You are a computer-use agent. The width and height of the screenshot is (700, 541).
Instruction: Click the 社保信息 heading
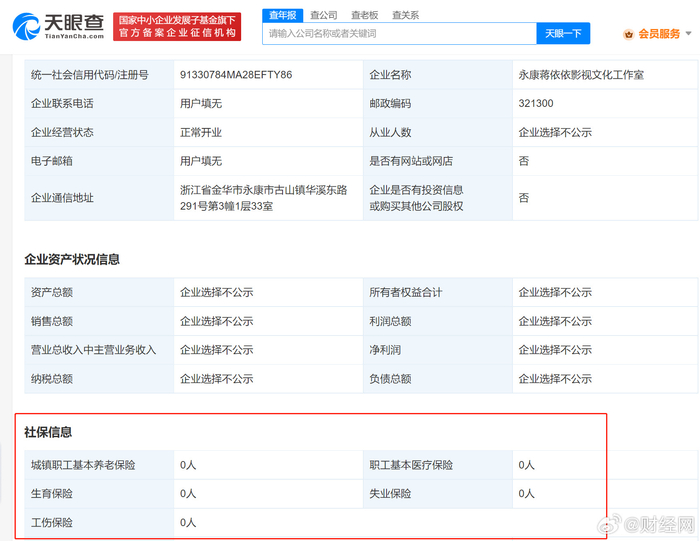[x=48, y=432]
